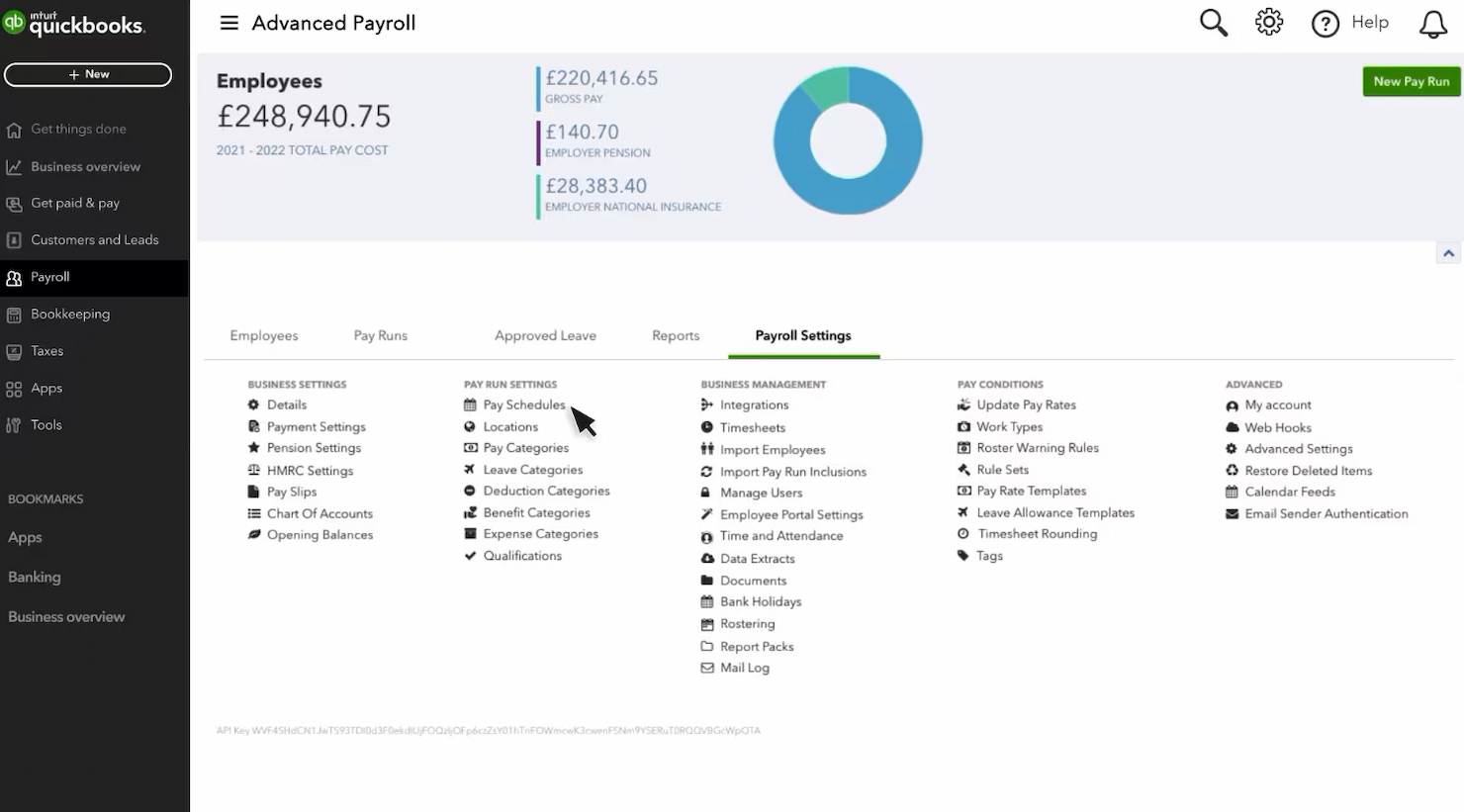This screenshot has width=1464, height=812.
Task: Open the Email Sender Authentication link
Action: (x=1327, y=513)
